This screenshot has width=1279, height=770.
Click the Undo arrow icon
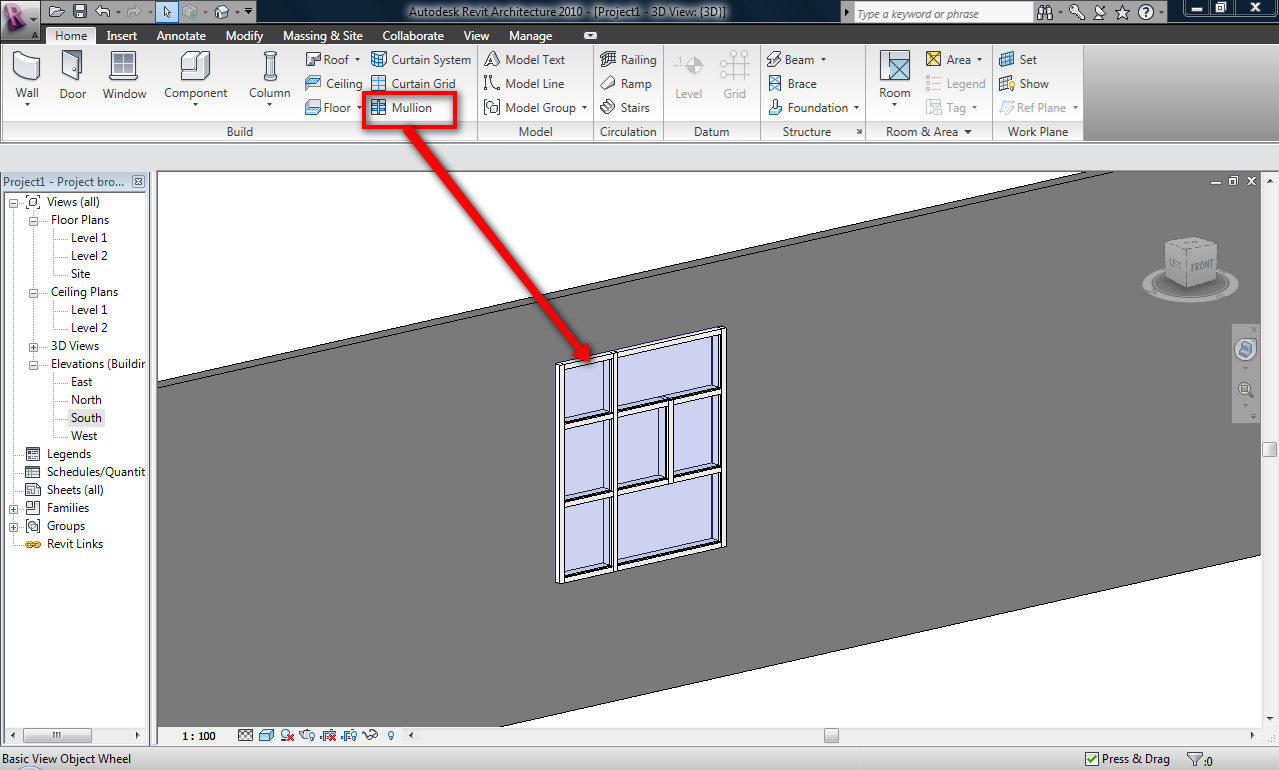coord(101,12)
